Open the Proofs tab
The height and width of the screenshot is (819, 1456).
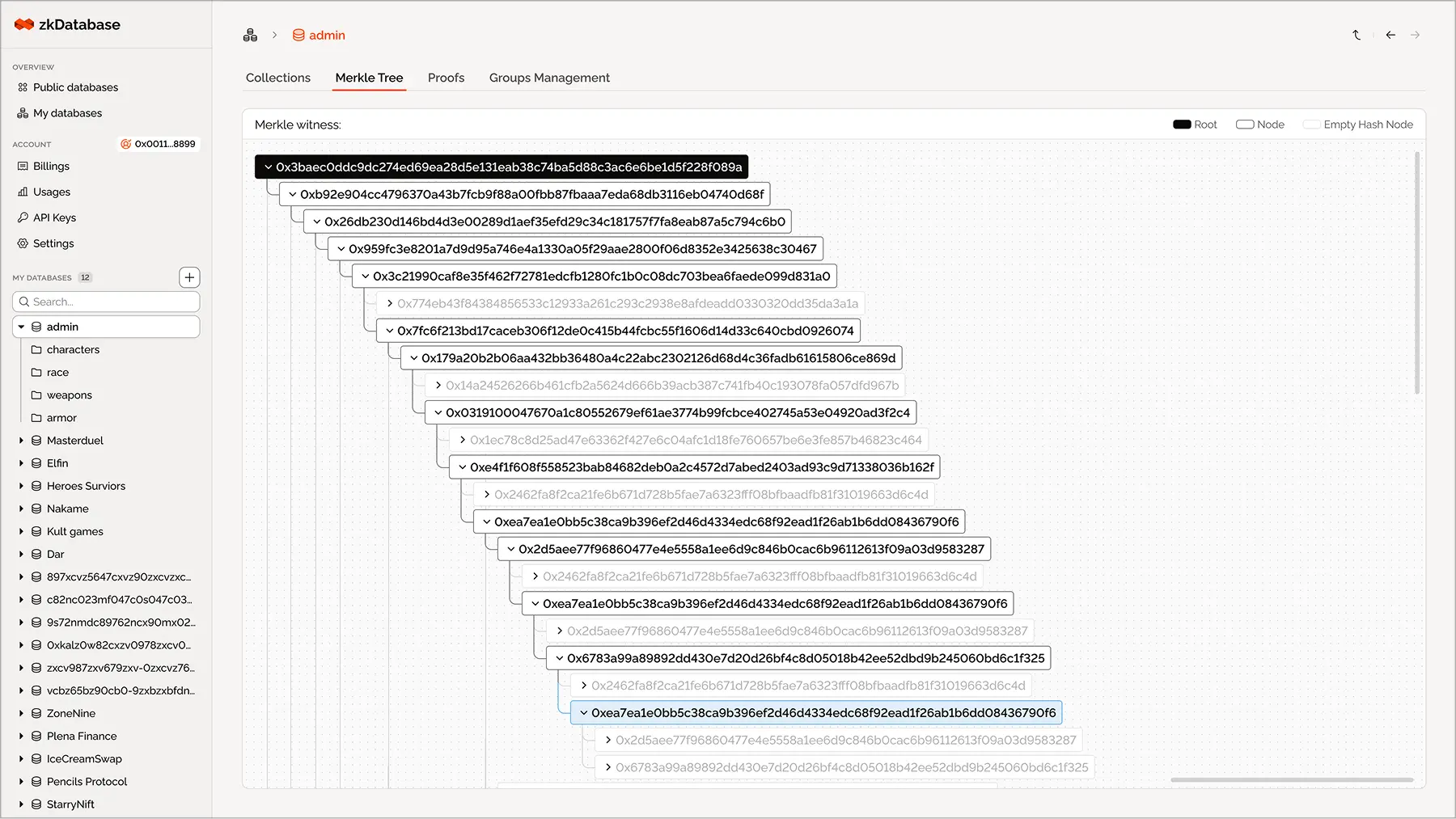coord(446,78)
